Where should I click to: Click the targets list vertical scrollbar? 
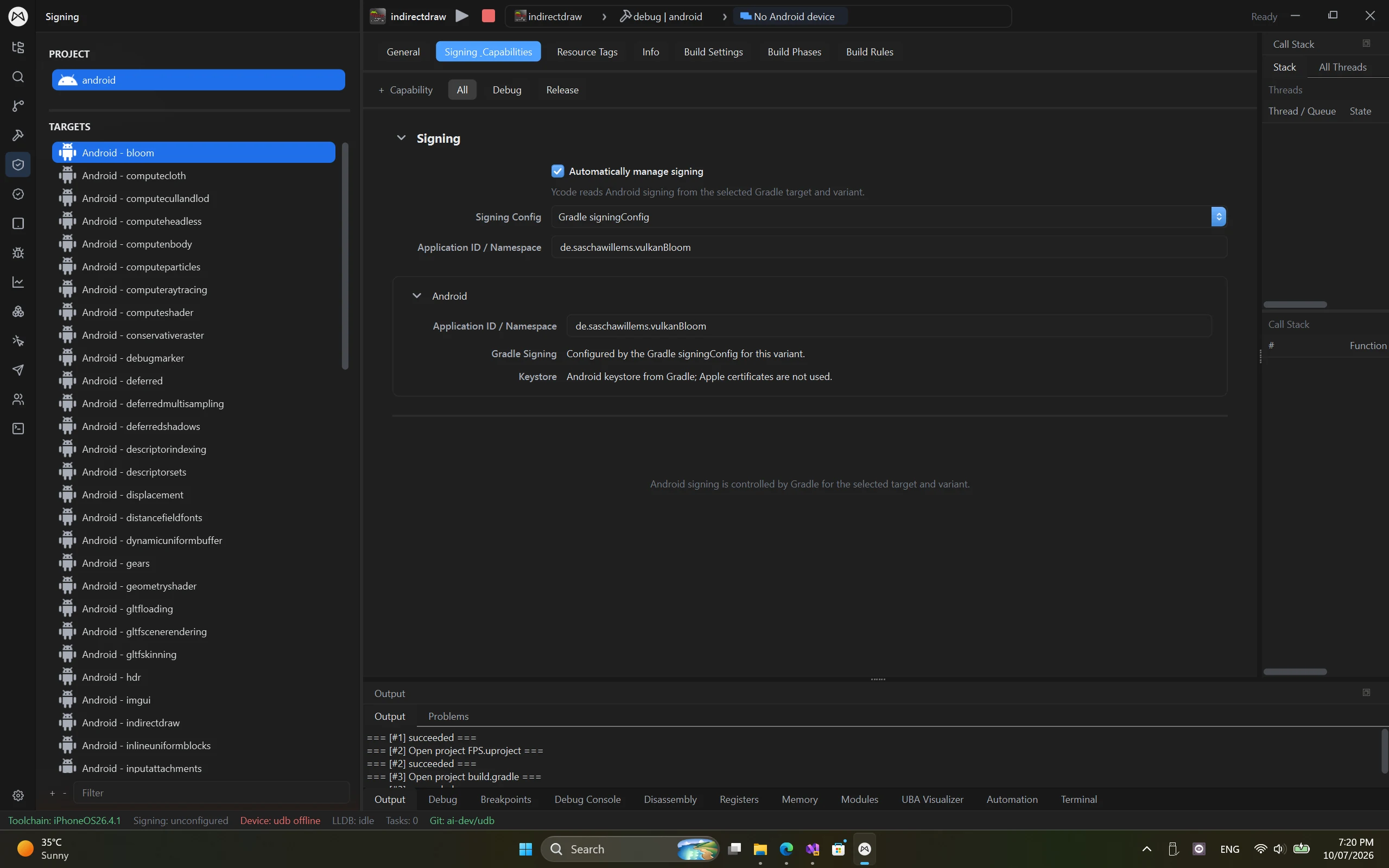tap(345, 256)
